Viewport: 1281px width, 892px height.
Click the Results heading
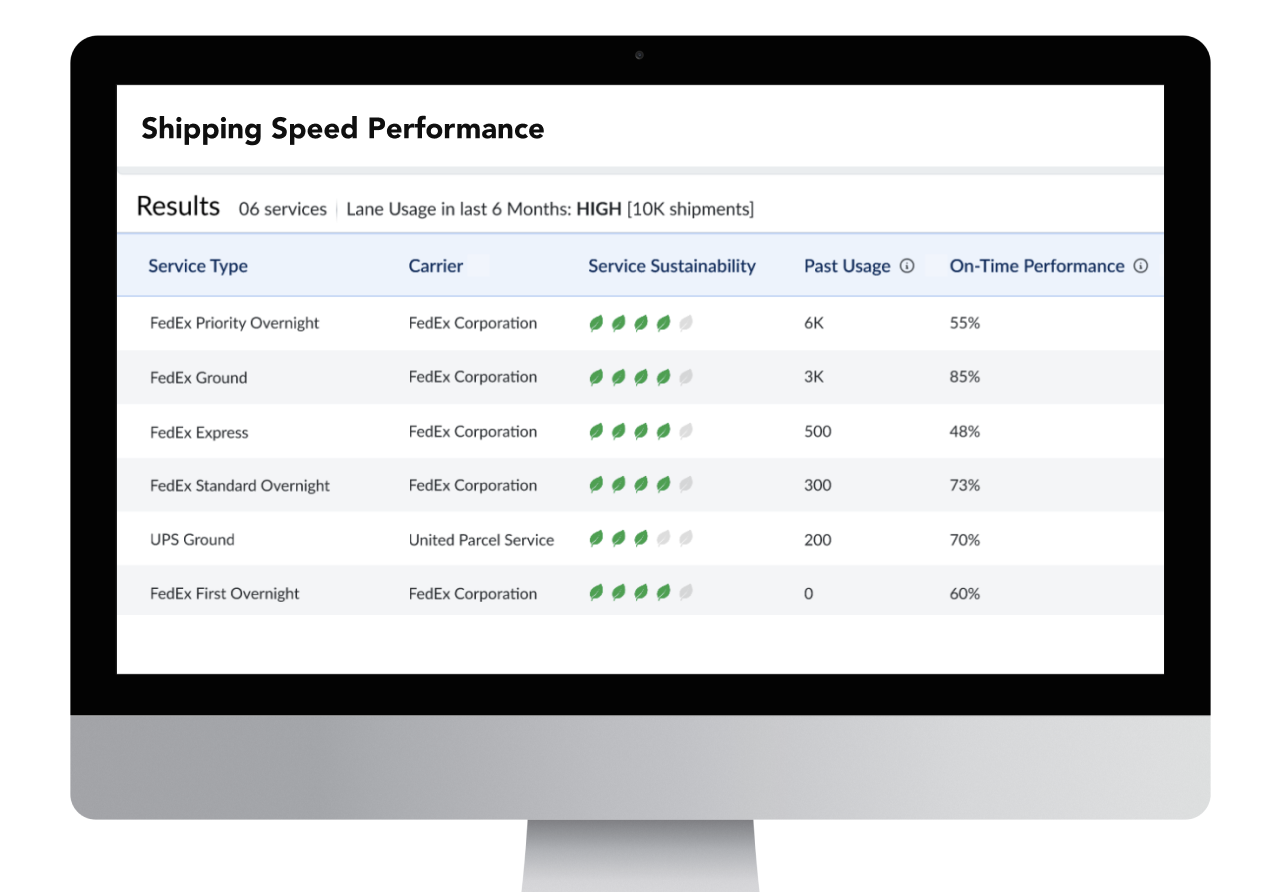click(x=178, y=206)
